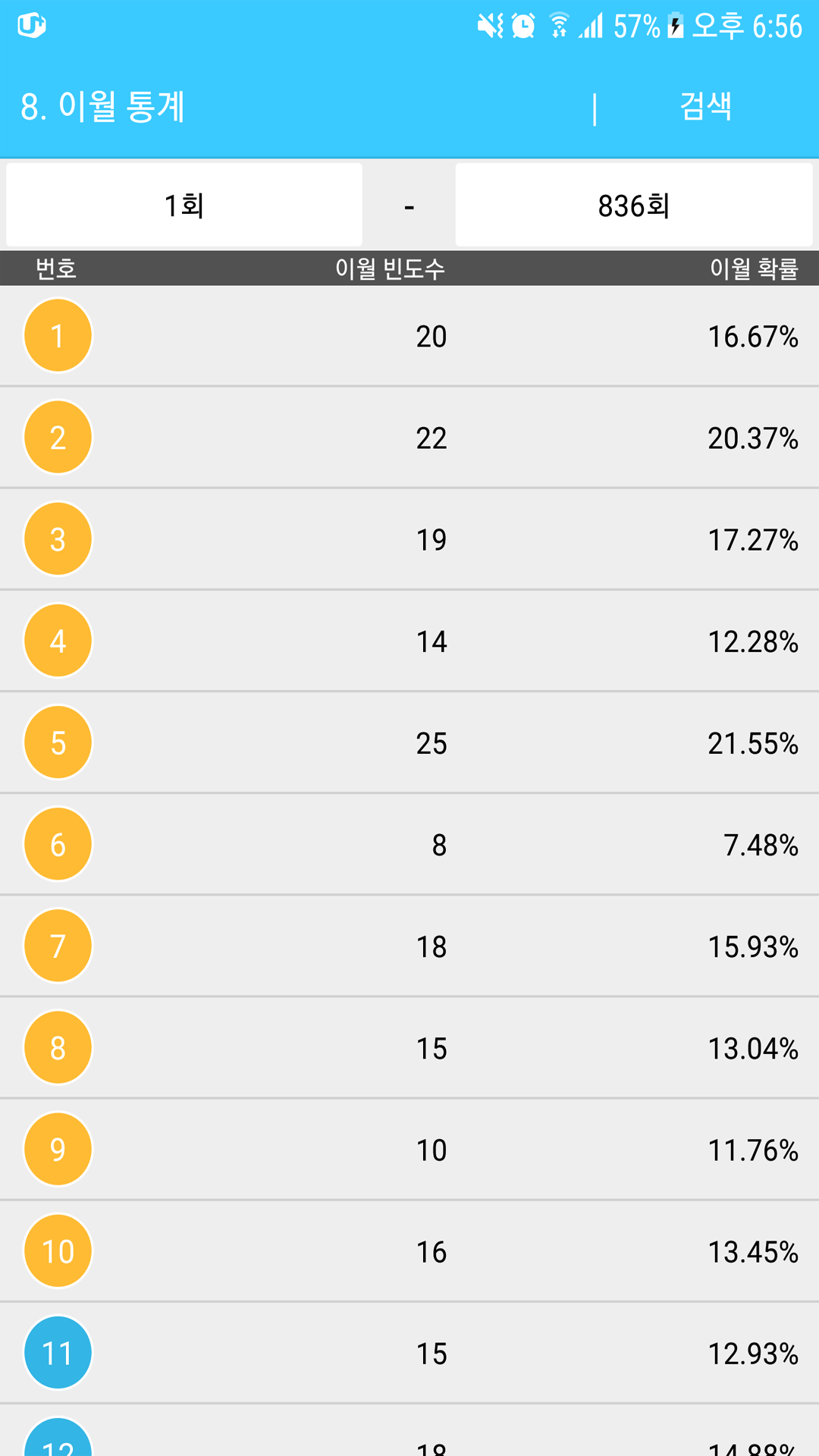The image size is (819, 1456).
Task: Open the end round selector showing 836회
Action: point(634,205)
